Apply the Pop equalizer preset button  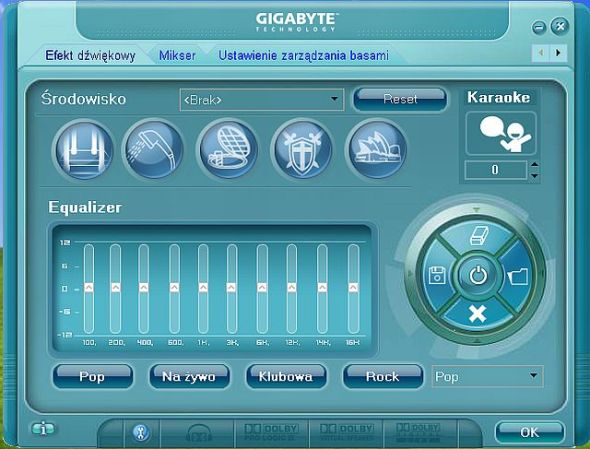(93, 376)
